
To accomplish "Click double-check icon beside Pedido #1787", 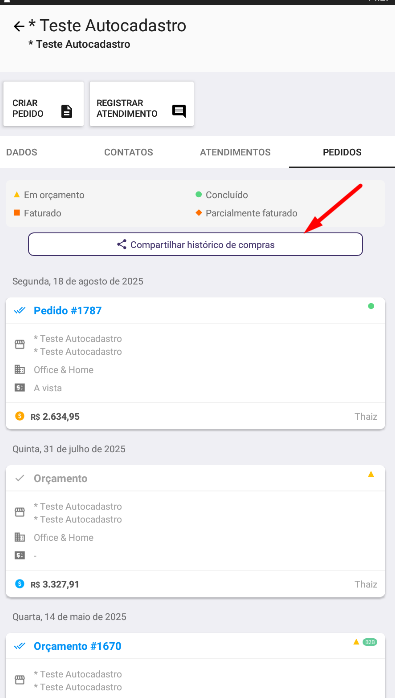I will [x=19, y=310].
